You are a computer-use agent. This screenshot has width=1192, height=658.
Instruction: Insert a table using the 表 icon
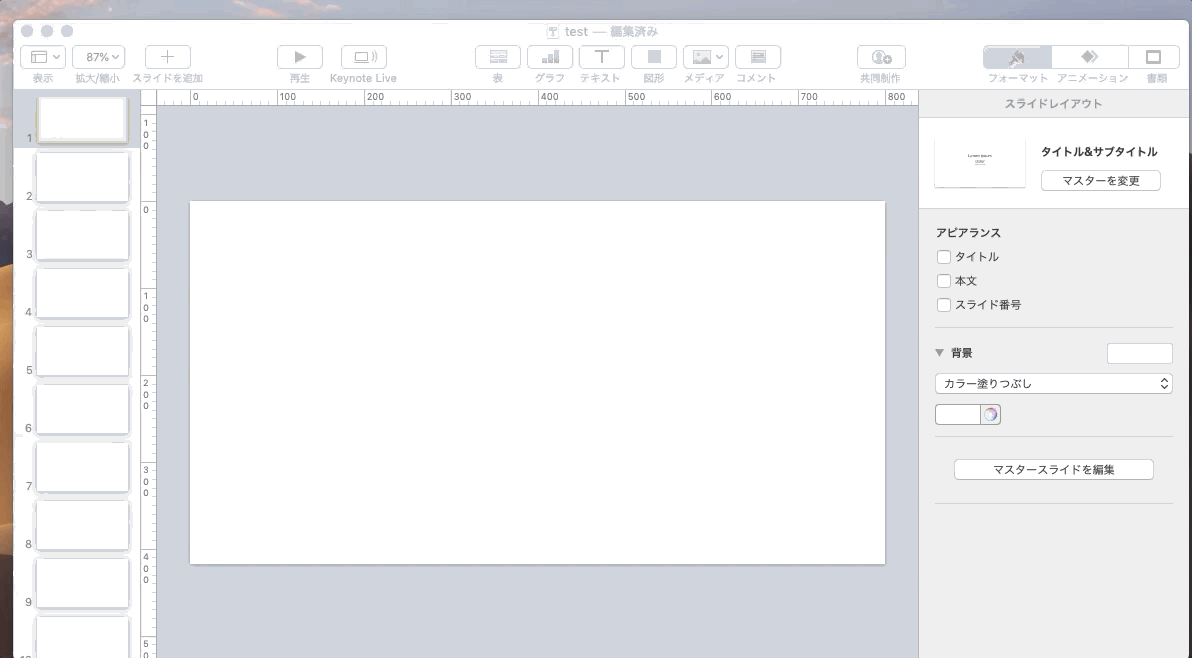(x=497, y=57)
